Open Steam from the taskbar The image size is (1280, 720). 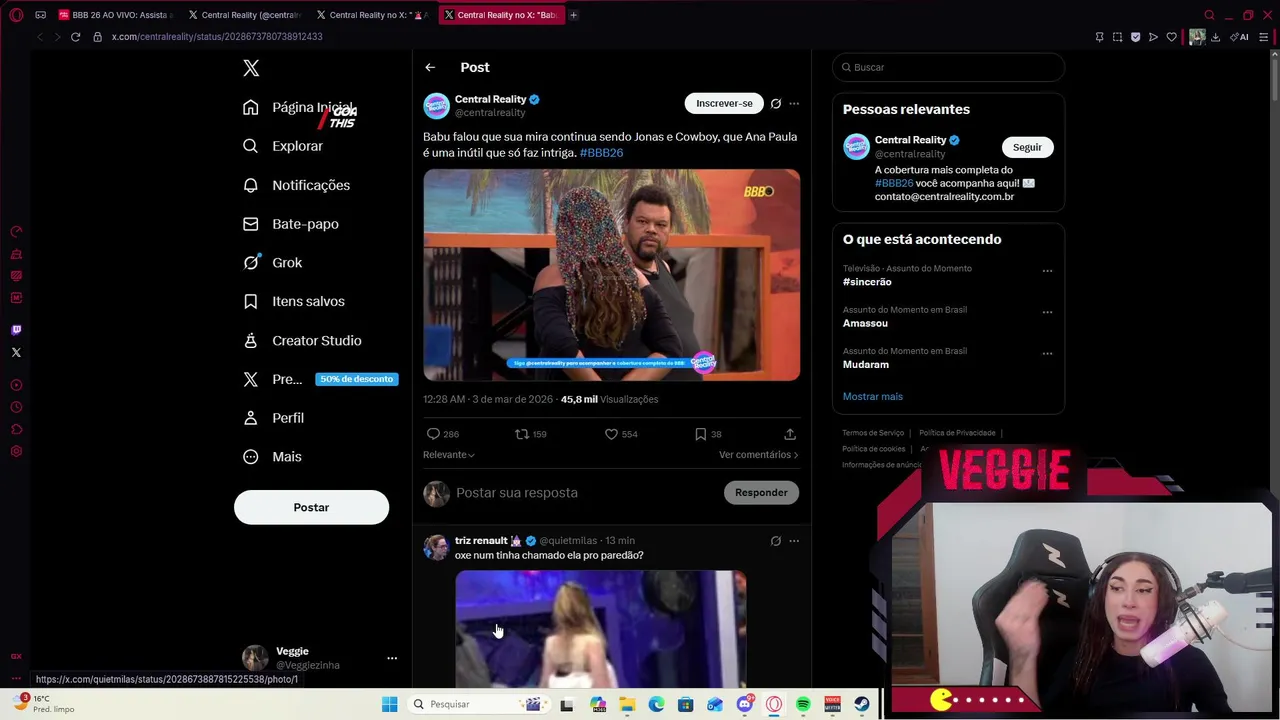pos(861,704)
